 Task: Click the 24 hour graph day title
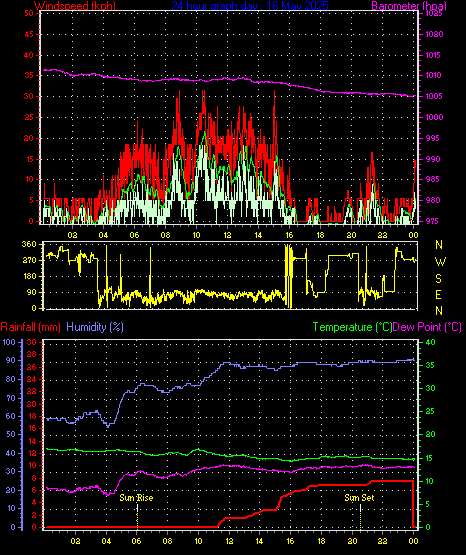(x=250, y=6)
